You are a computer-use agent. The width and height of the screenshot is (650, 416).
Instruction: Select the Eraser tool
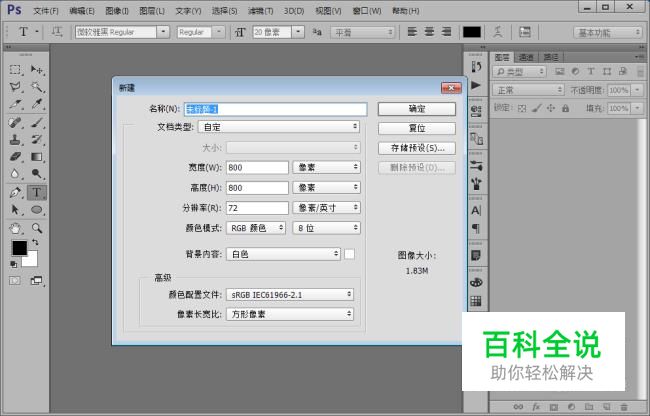[15, 157]
